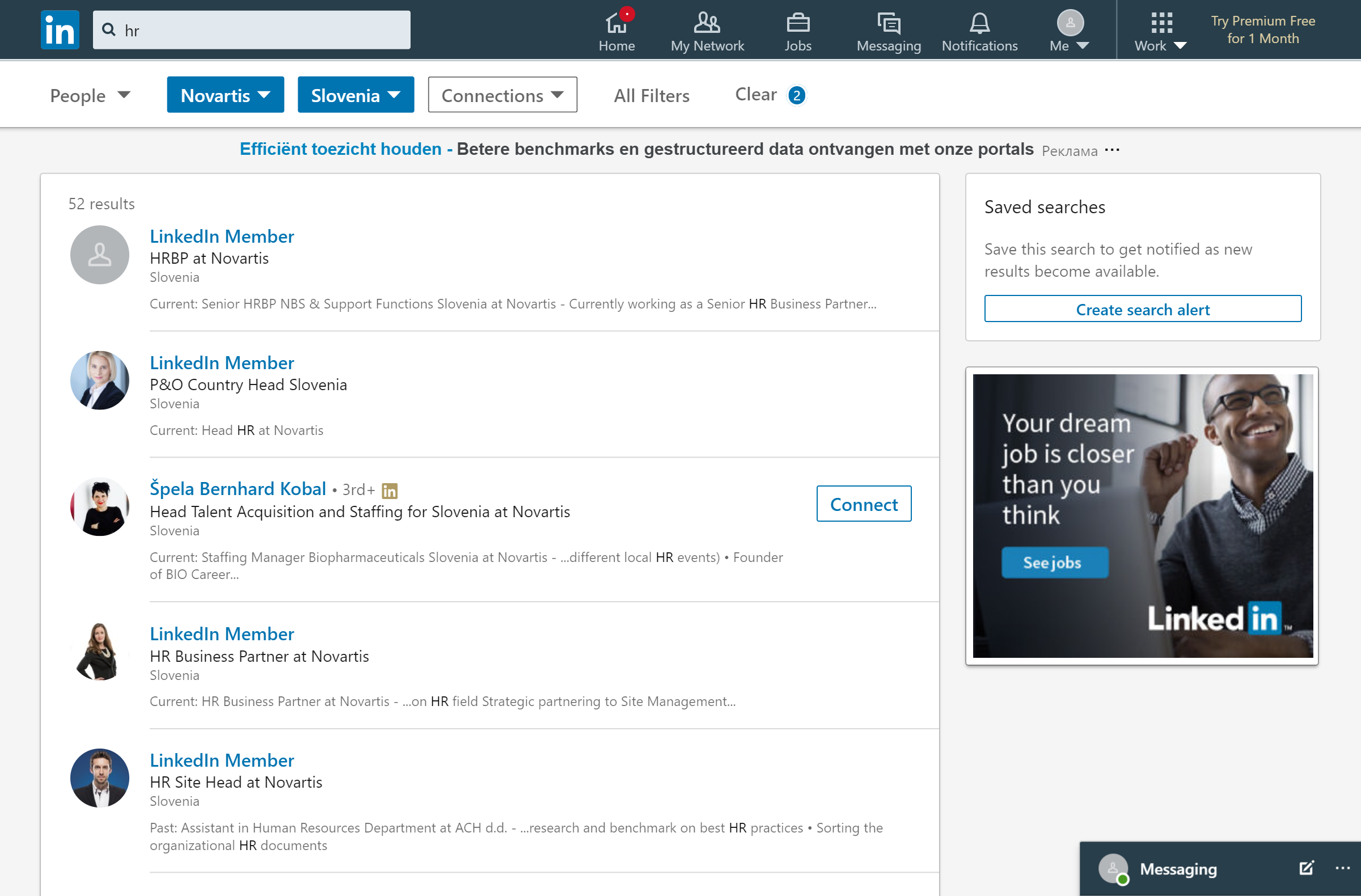The height and width of the screenshot is (896, 1361).
Task: Click People tab filter label
Action: (x=77, y=95)
